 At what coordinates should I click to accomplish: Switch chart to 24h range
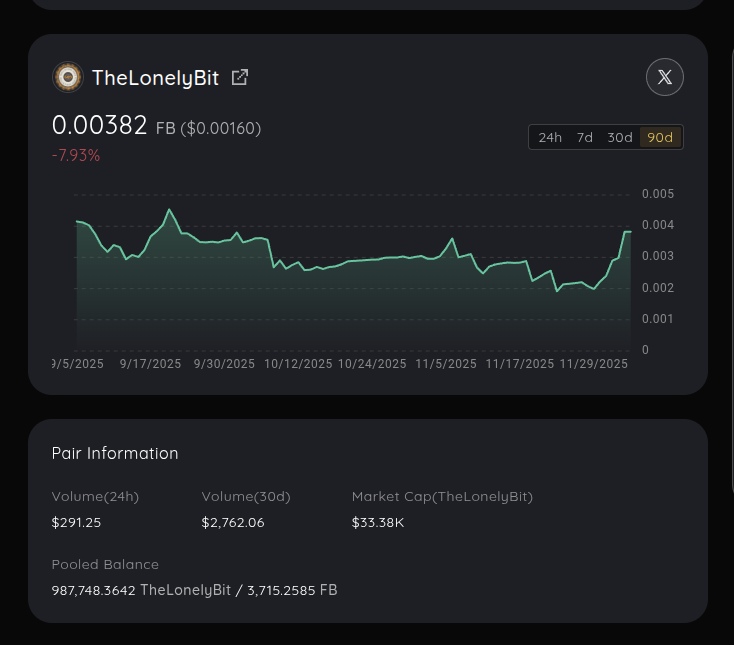click(550, 137)
